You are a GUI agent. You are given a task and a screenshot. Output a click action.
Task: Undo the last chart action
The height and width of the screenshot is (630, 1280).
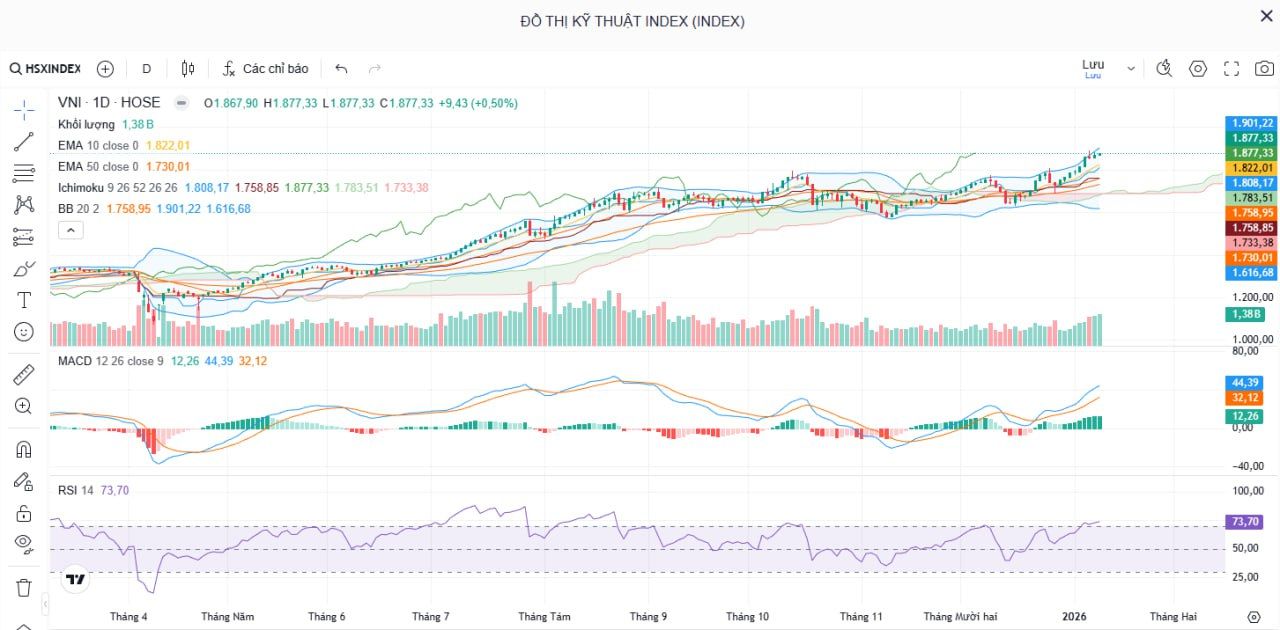click(x=340, y=68)
